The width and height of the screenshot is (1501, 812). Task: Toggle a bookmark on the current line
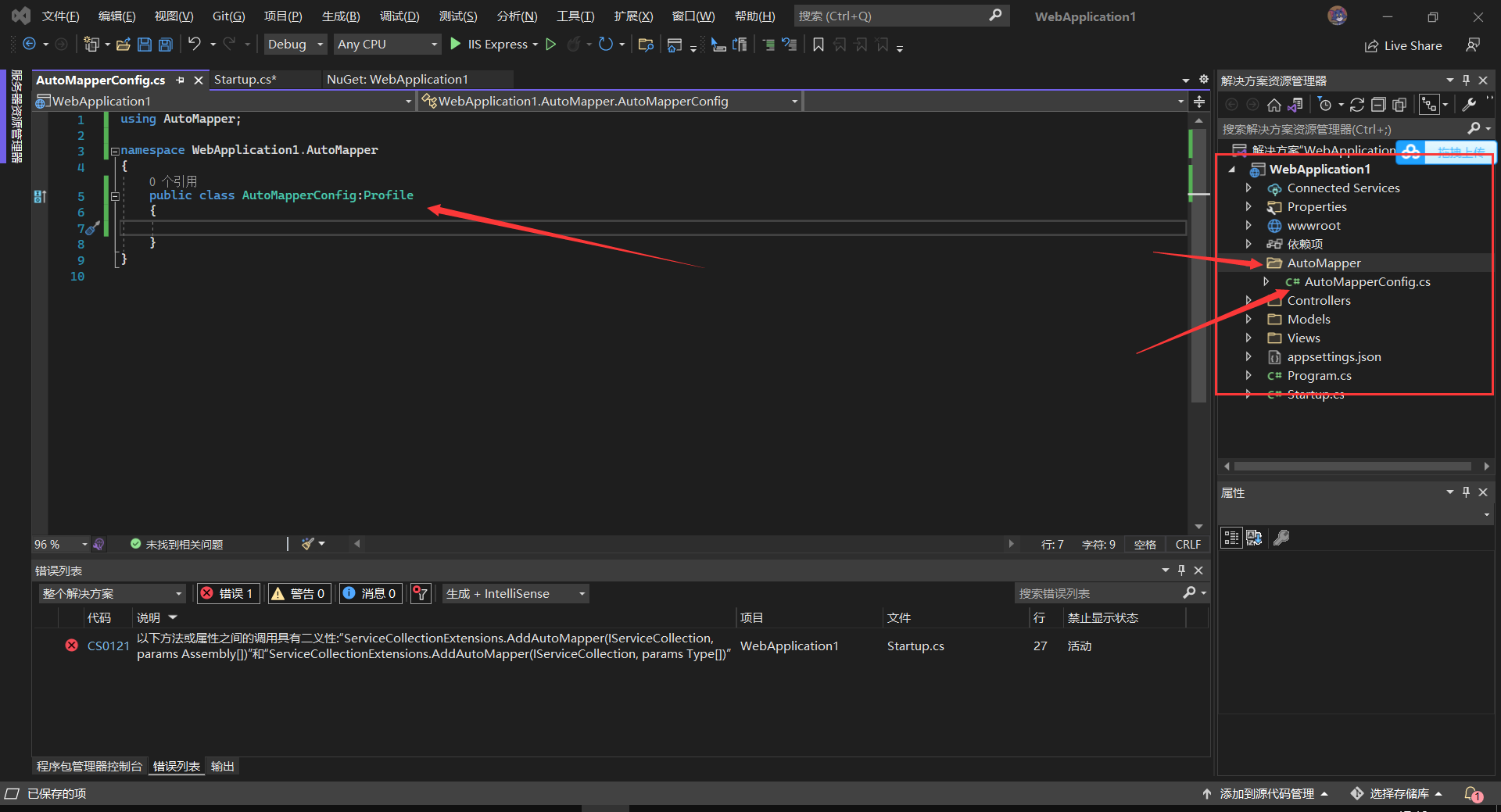[819, 45]
